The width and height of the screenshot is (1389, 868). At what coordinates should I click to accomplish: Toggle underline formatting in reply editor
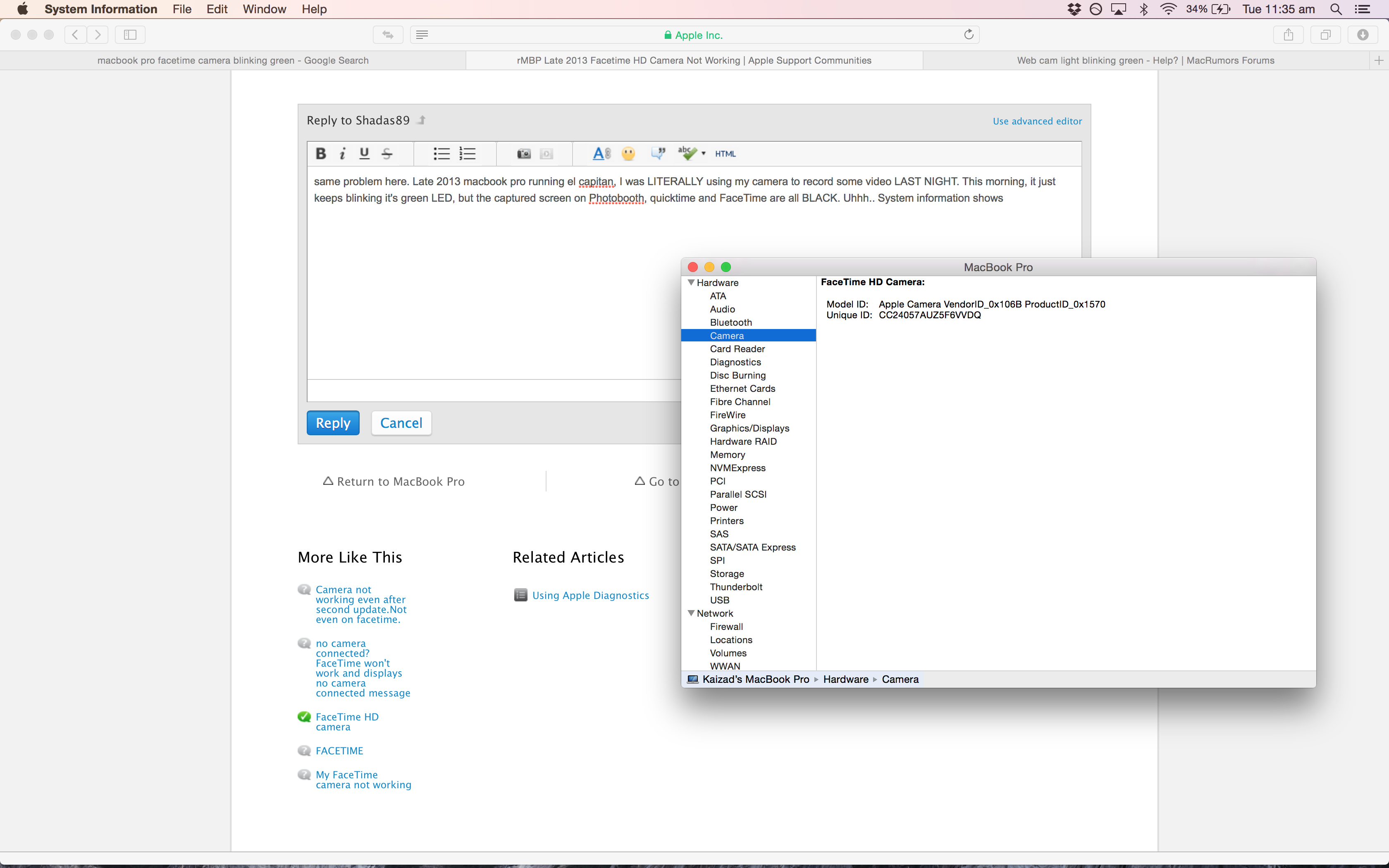click(364, 153)
